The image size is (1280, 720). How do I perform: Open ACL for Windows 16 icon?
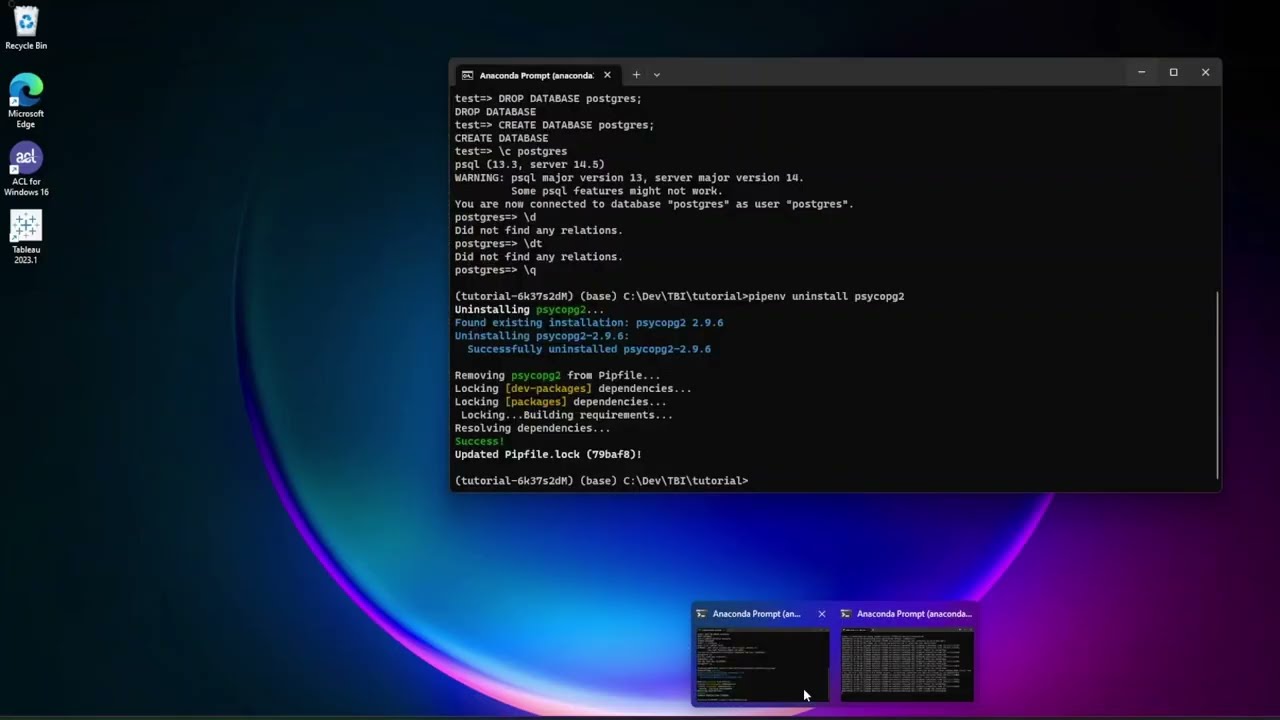click(x=26, y=169)
